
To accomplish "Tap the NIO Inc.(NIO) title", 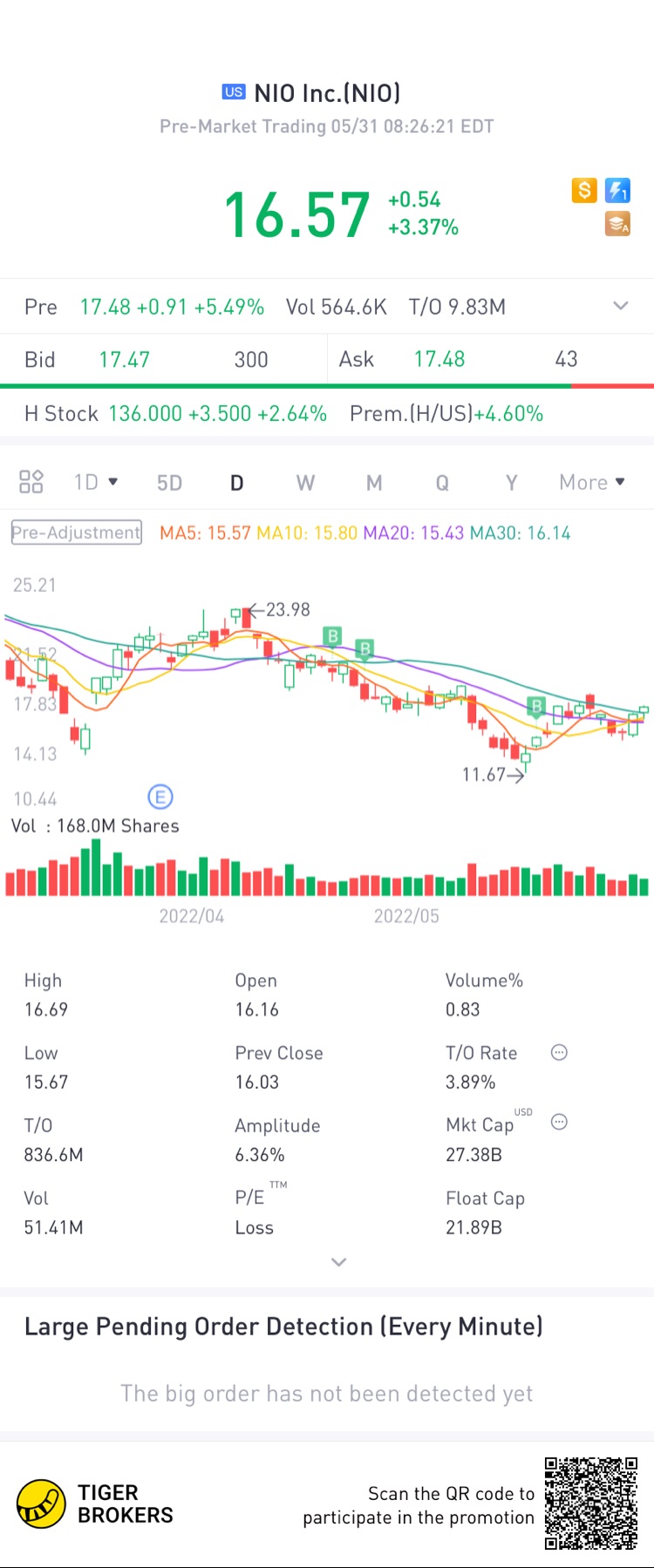I will 327,93.
